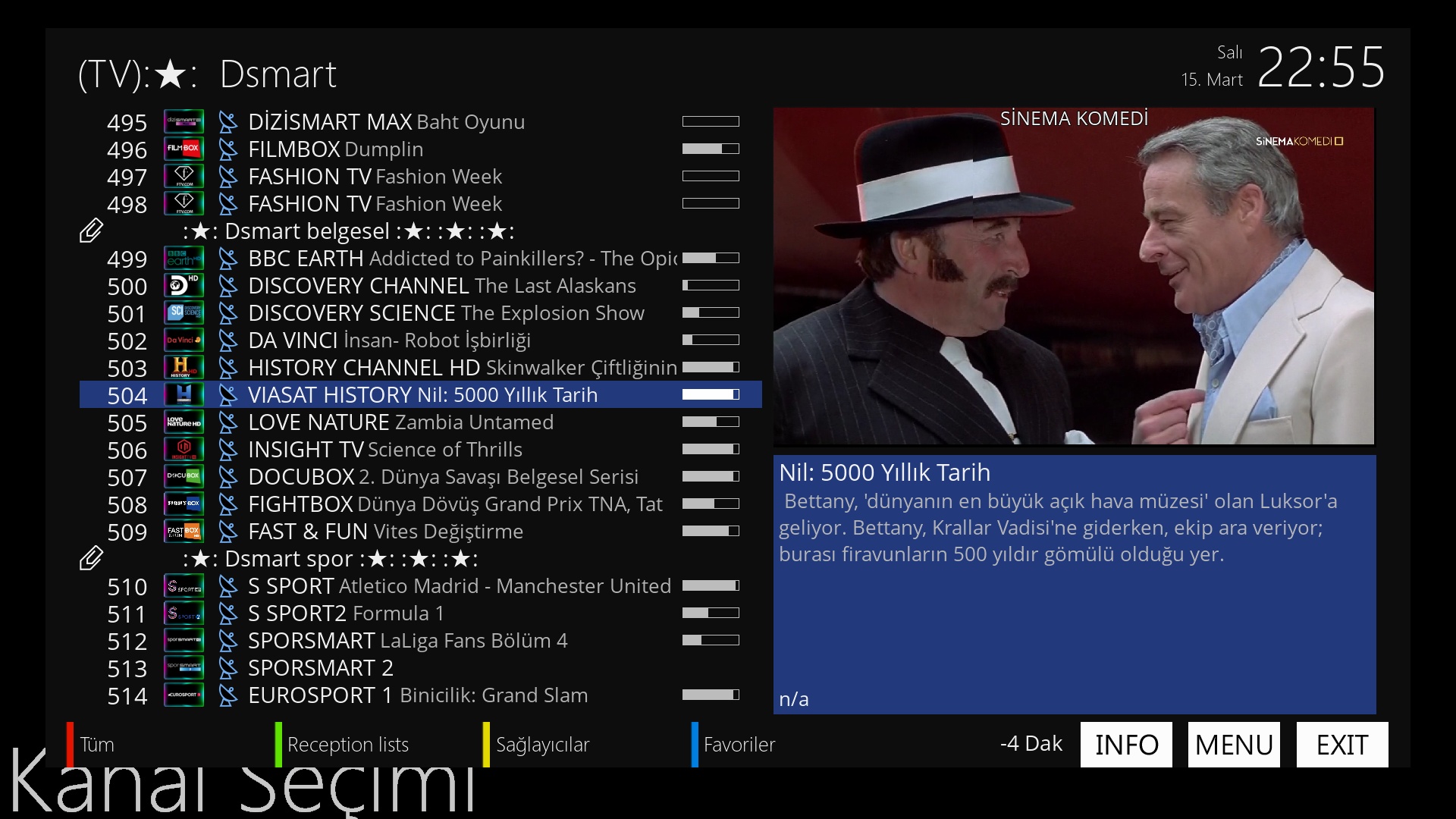Click the MENU button
The height and width of the screenshot is (819, 1456).
click(1234, 745)
